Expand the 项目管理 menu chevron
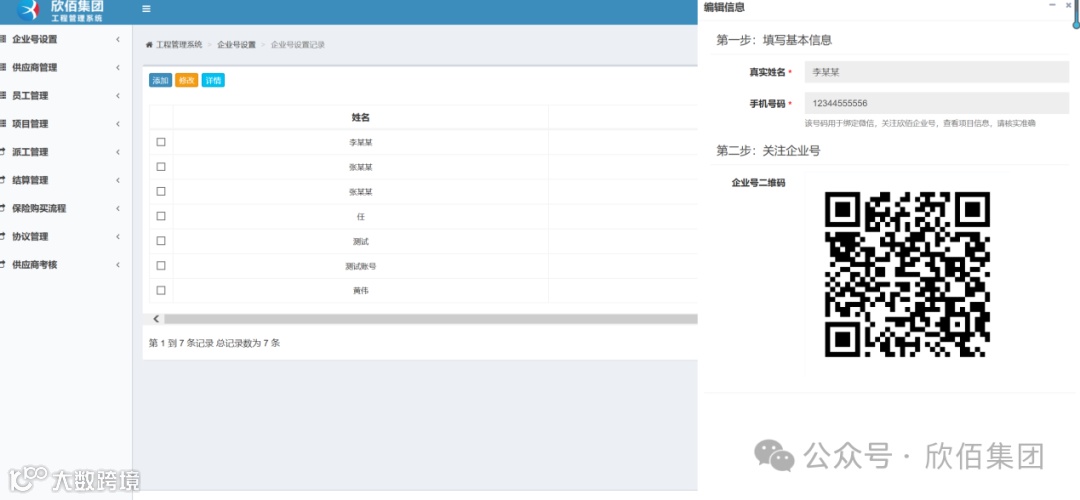Viewport: 1080px width, 500px height. click(118, 124)
